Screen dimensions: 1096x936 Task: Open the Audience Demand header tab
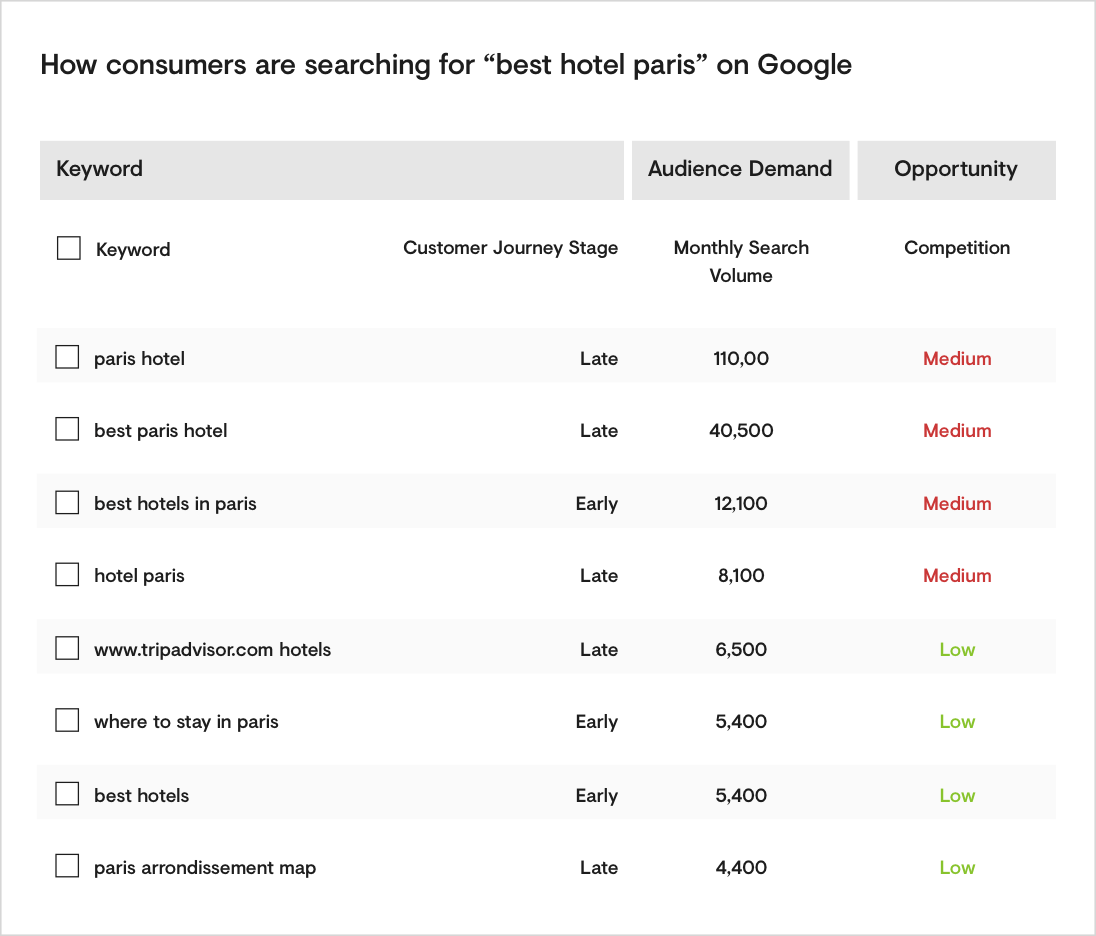[740, 170]
